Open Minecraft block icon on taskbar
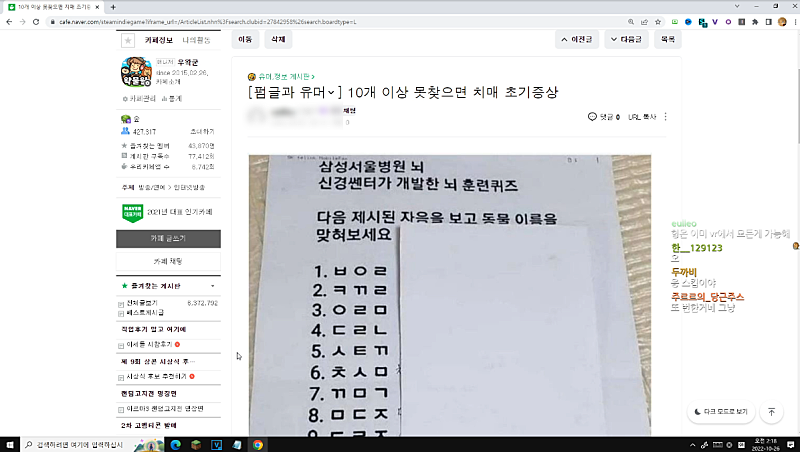 [x=196, y=445]
